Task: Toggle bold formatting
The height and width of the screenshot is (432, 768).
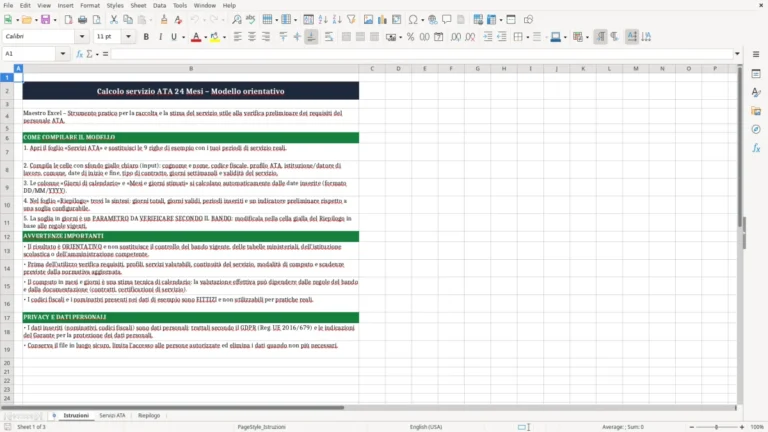Action: tap(146, 37)
